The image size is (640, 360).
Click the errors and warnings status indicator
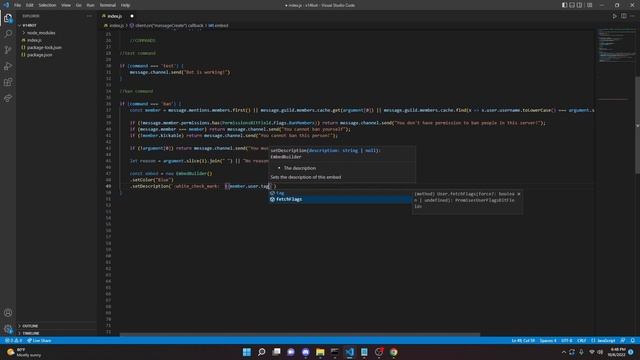click(x=13, y=340)
